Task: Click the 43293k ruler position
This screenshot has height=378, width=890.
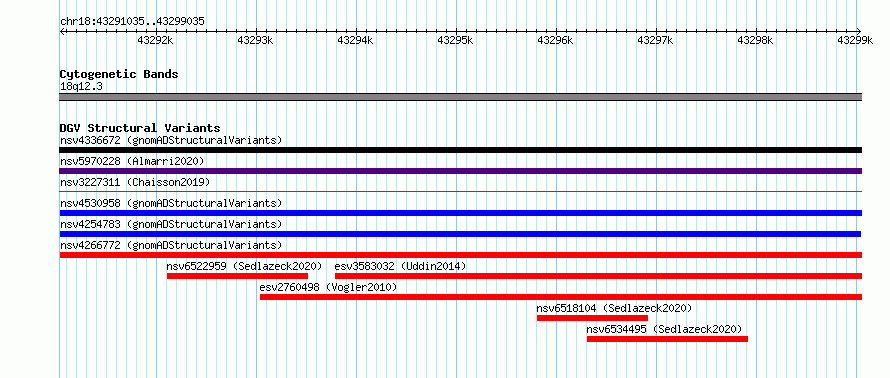Action: point(256,40)
